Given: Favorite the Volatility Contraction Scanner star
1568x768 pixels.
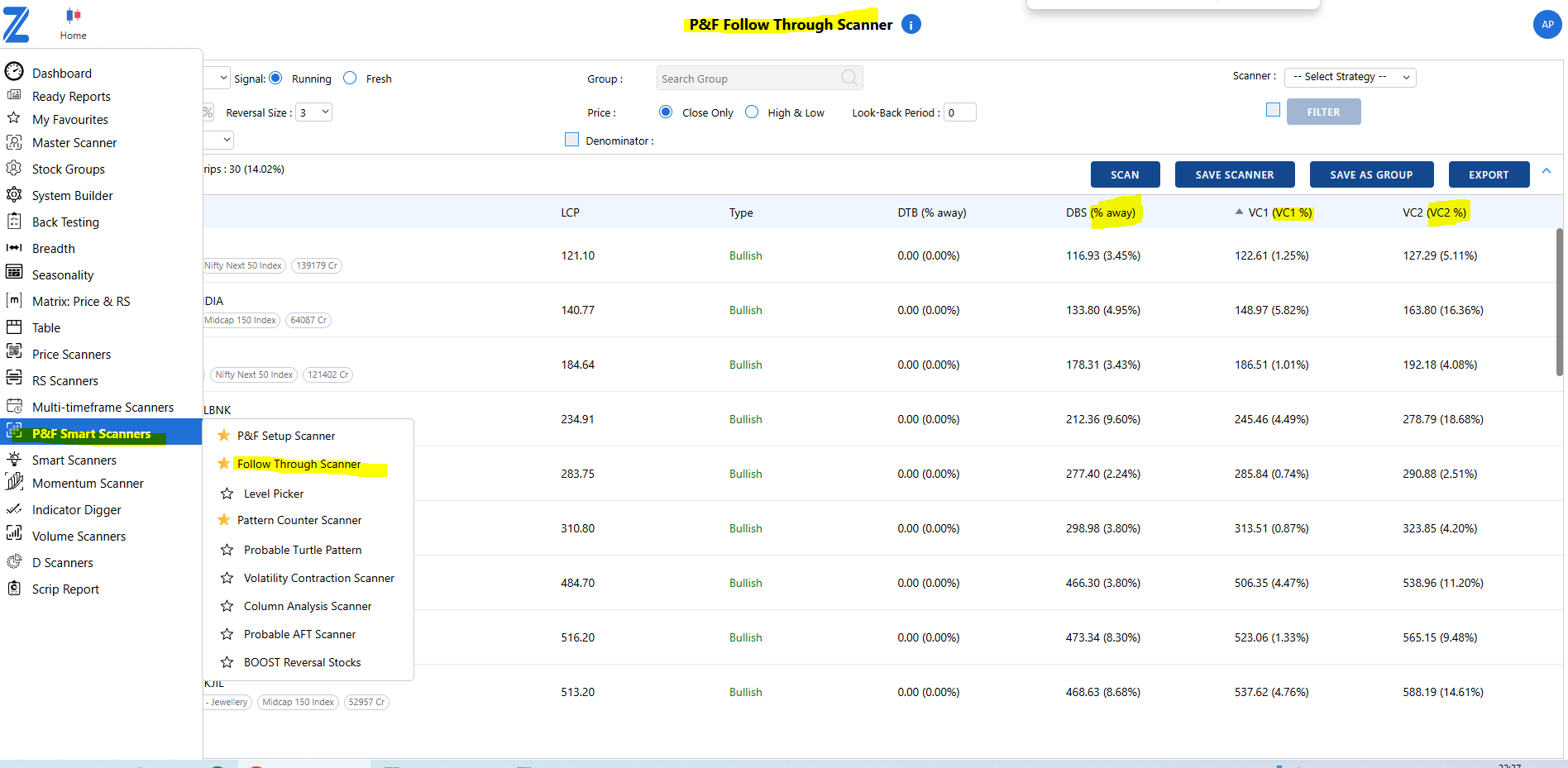Looking at the screenshot, I should tap(227, 578).
